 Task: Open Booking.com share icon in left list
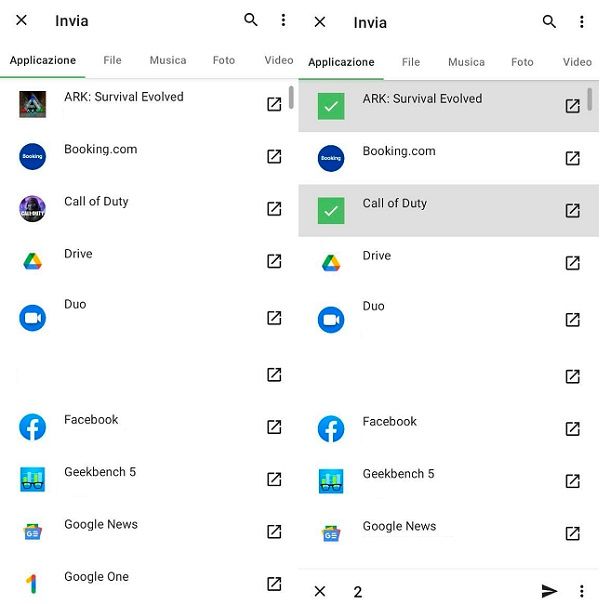click(274, 156)
